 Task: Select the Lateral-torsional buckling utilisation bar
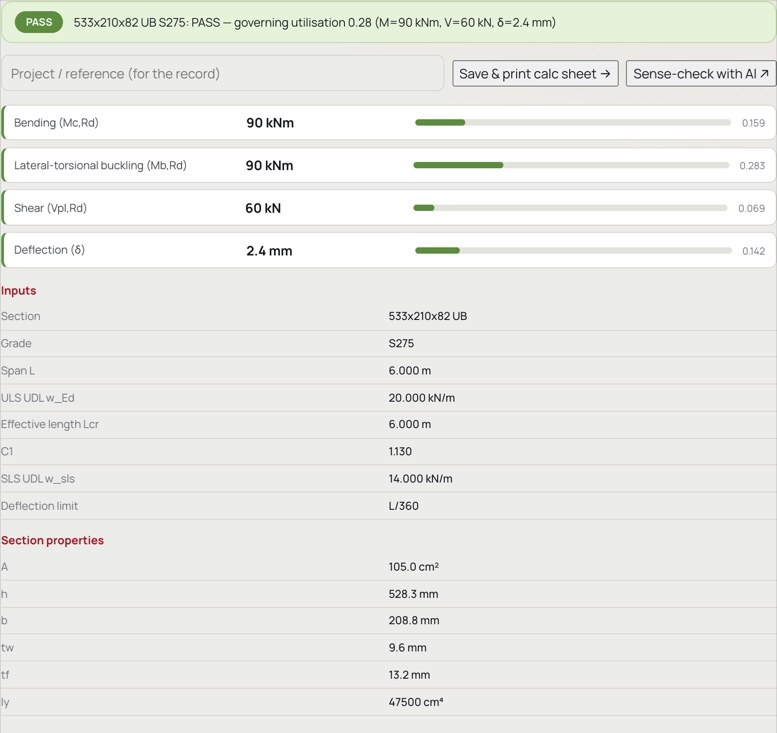click(x=571, y=165)
